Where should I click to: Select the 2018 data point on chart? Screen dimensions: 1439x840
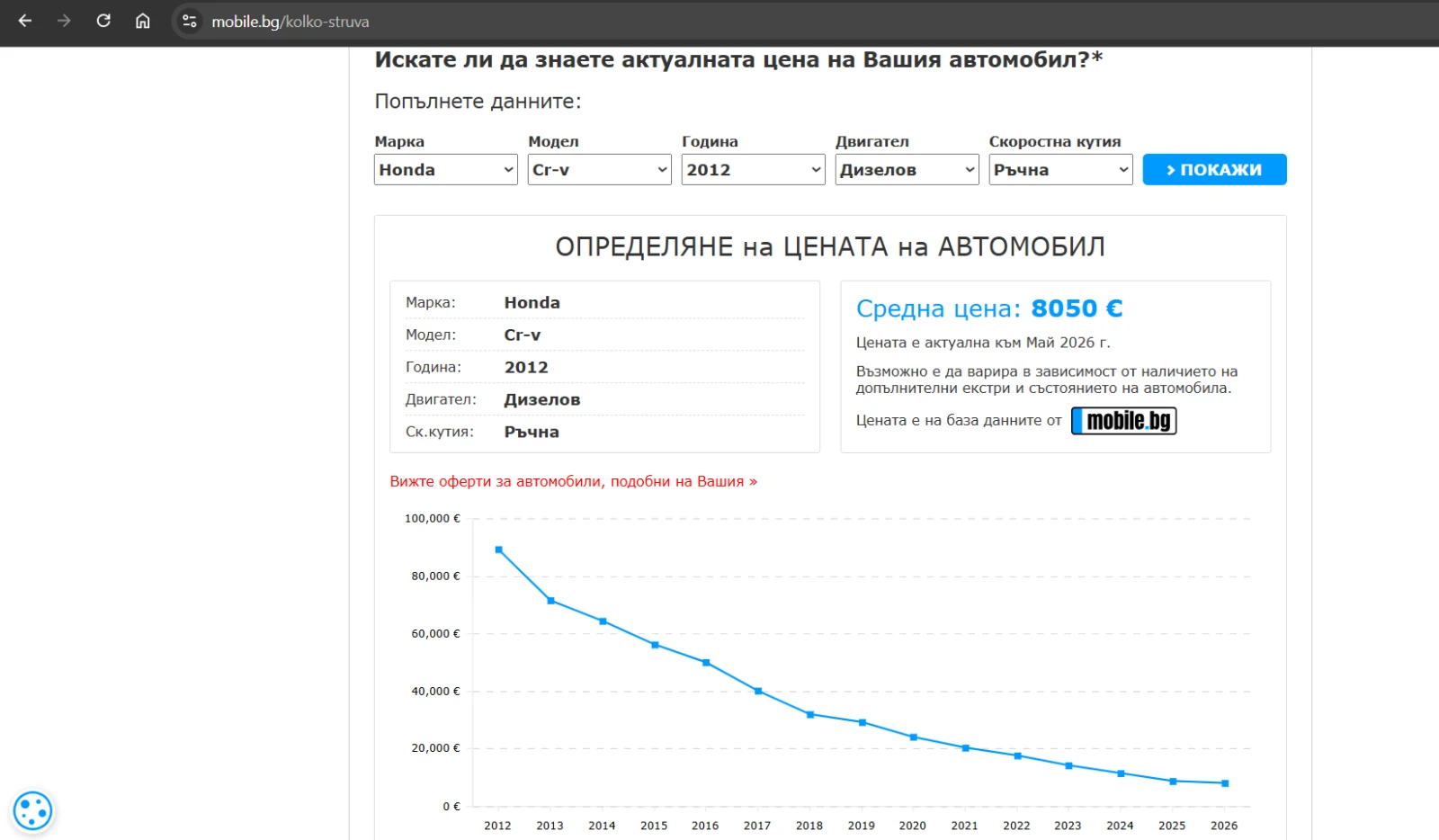(810, 715)
